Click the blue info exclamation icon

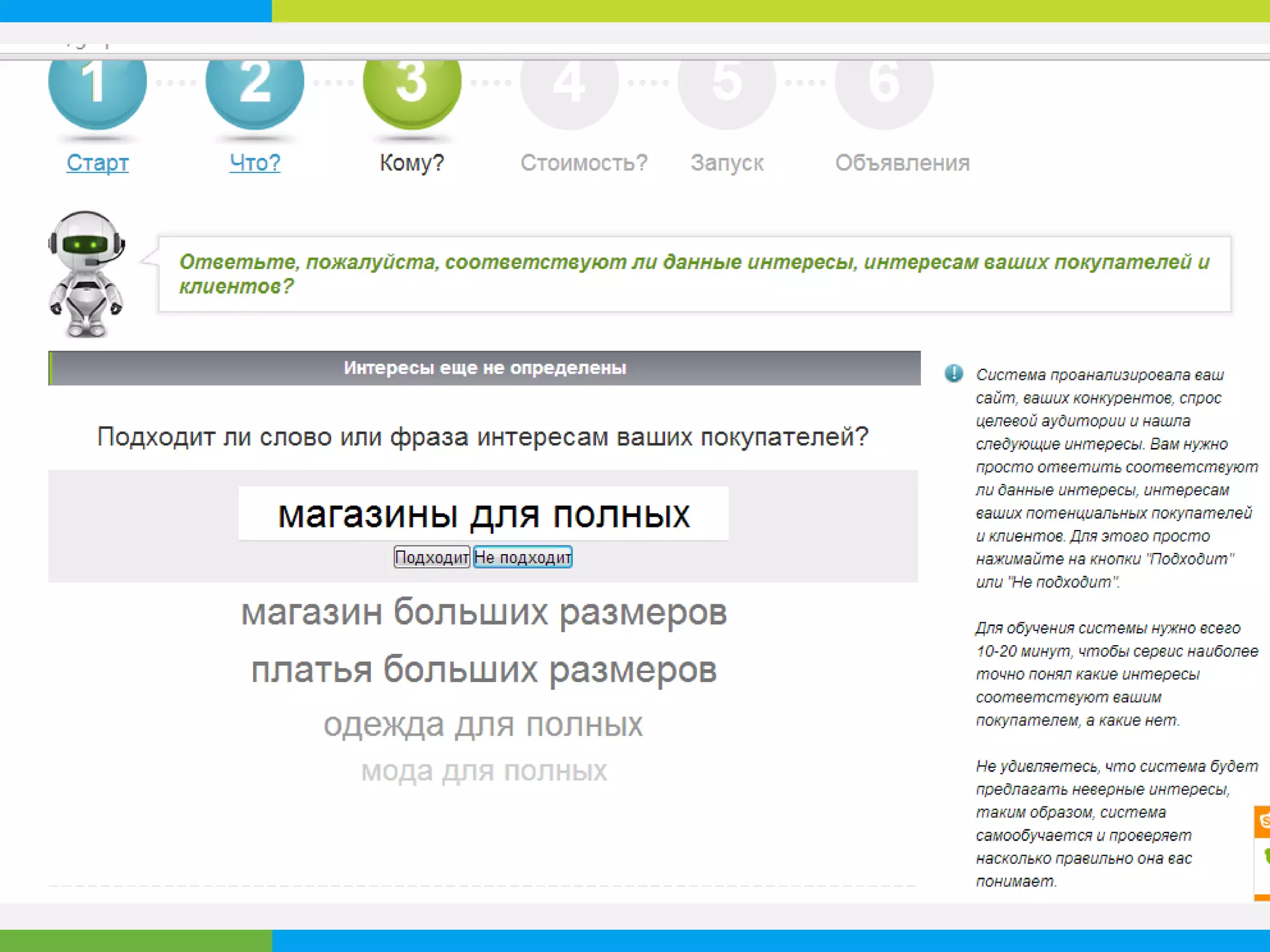954,373
